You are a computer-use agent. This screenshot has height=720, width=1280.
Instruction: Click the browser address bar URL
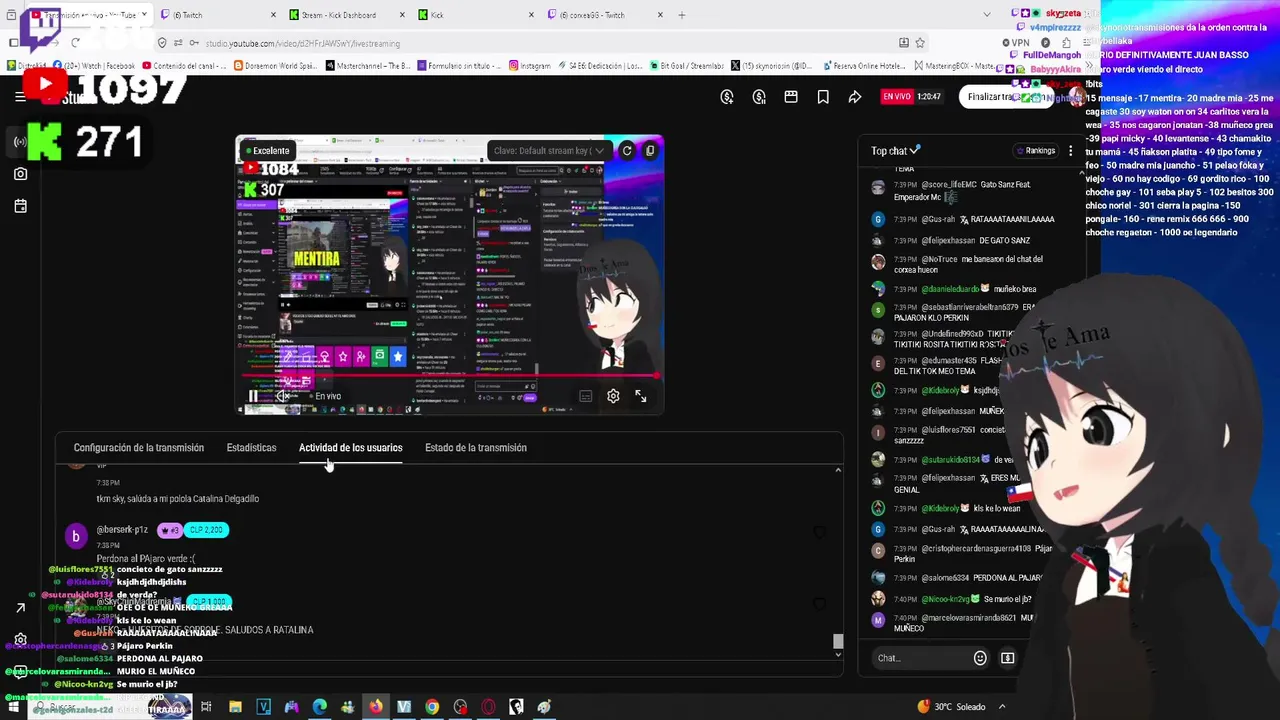click(303, 43)
